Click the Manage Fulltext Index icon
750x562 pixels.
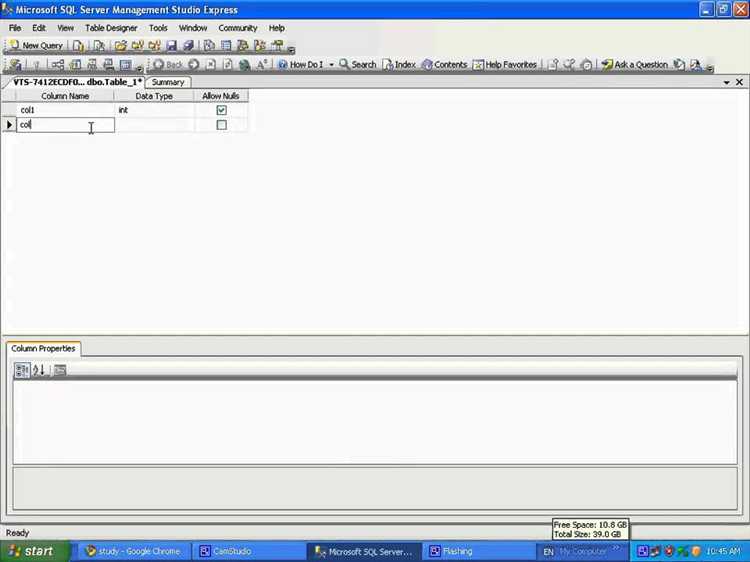point(92,65)
